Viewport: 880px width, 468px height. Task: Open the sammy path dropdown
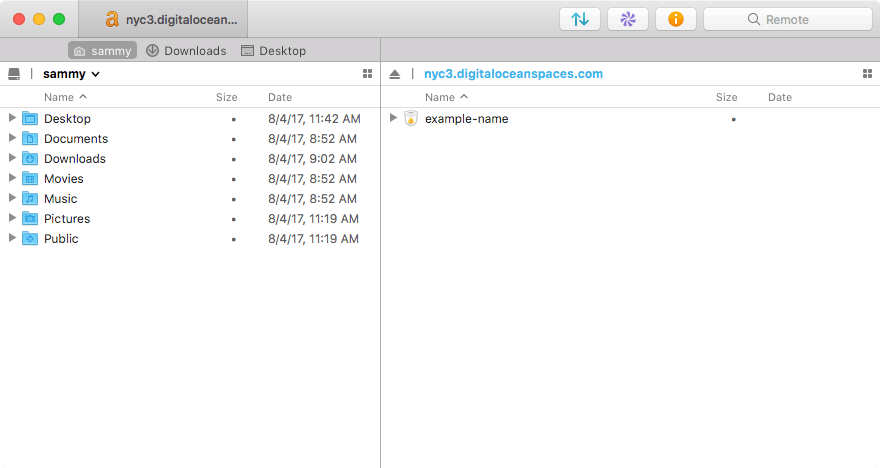[x=71, y=74]
